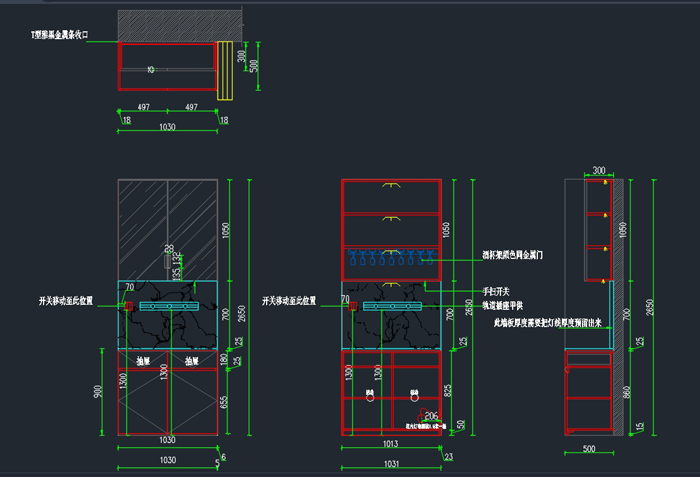Click the 655 dimension value
700x477 pixels.
pyautogui.click(x=226, y=400)
